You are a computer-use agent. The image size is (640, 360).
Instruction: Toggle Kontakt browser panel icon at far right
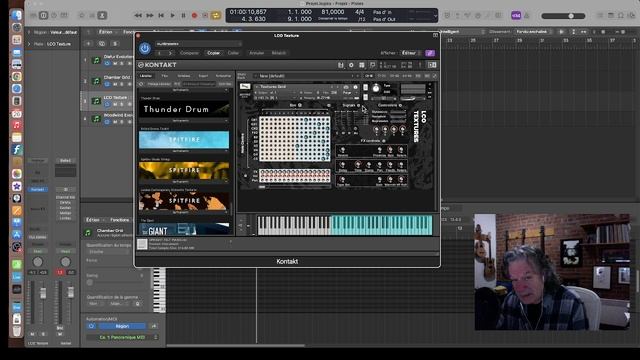[432, 65]
